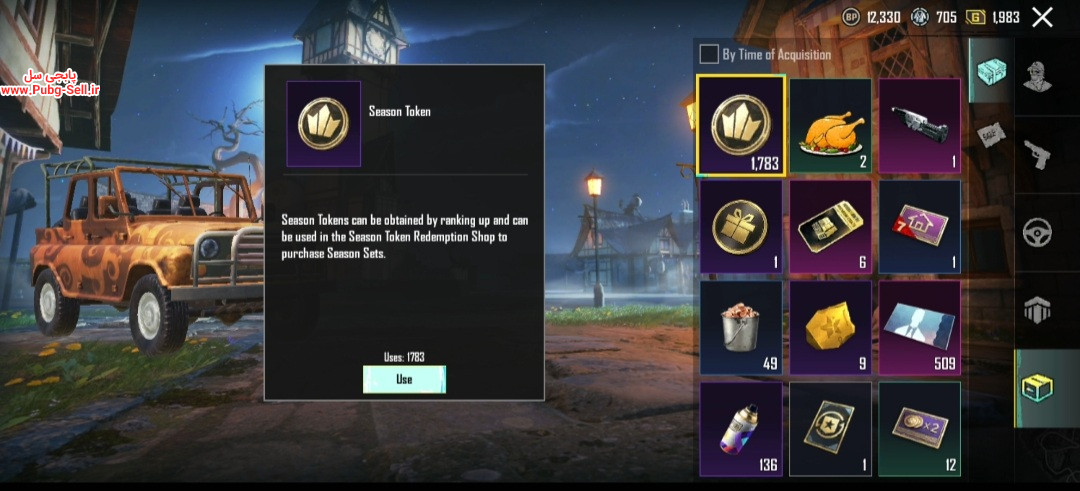Image resolution: width=1080 pixels, height=491 pixels.
Task: Switch to the teal crate tab
Action: pyautogui.click(x=992, y=71)
